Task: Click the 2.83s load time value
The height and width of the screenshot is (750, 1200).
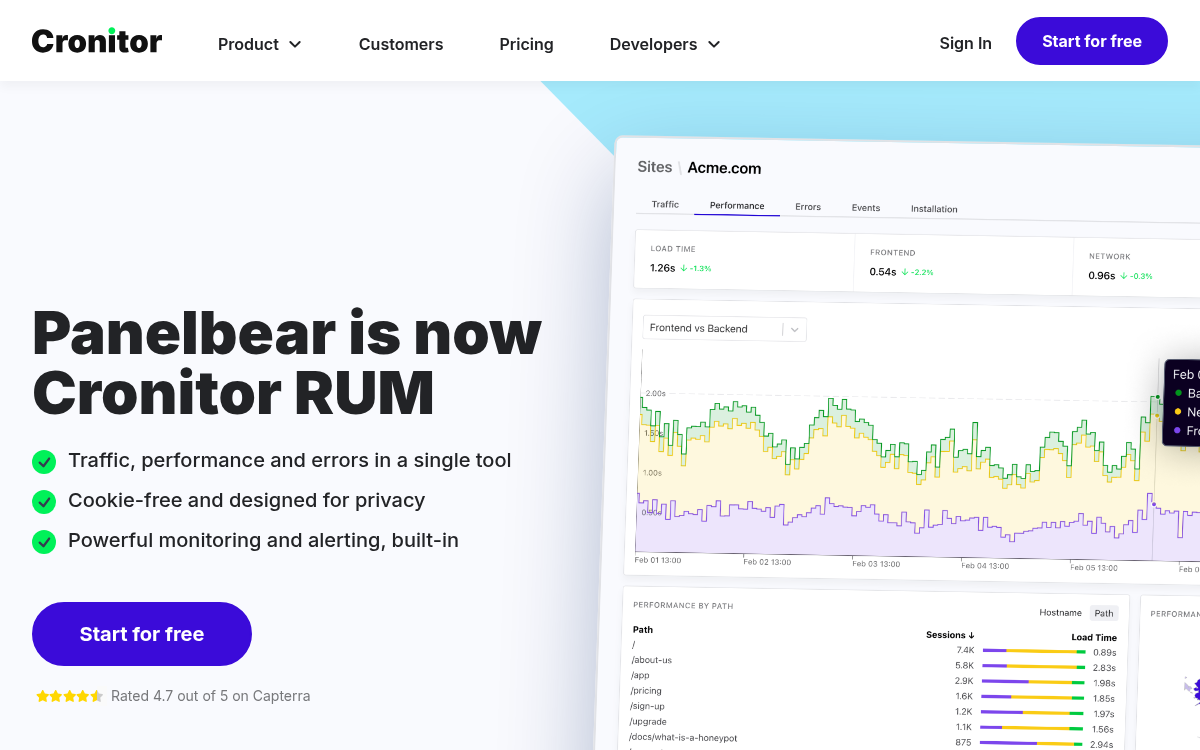Action: pos(1104,667)
